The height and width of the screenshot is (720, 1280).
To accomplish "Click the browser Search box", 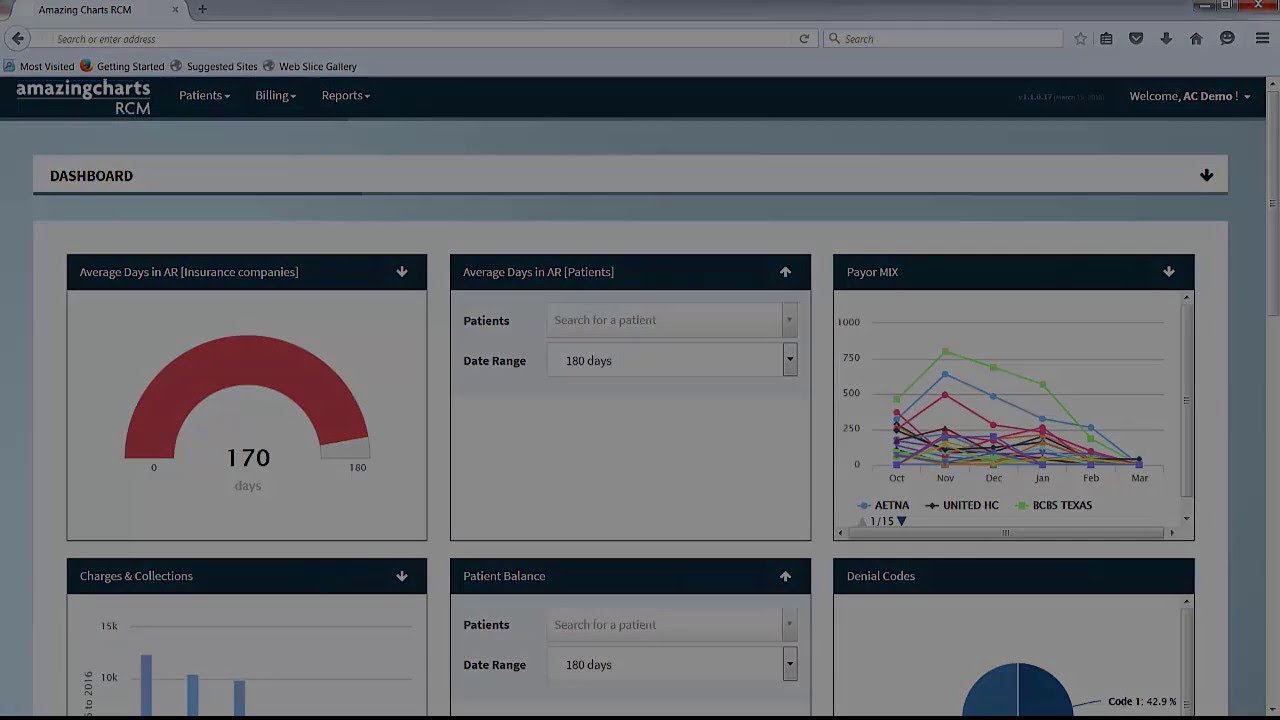I will pos(943,39).
